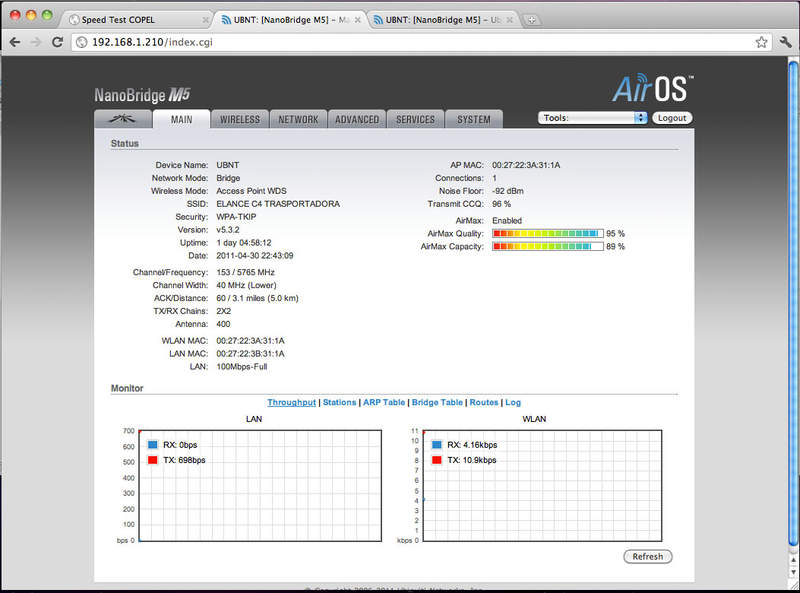Click the Wireless Mode value Access Point WDS
The image size is (800, 593).
pos(252,191)
